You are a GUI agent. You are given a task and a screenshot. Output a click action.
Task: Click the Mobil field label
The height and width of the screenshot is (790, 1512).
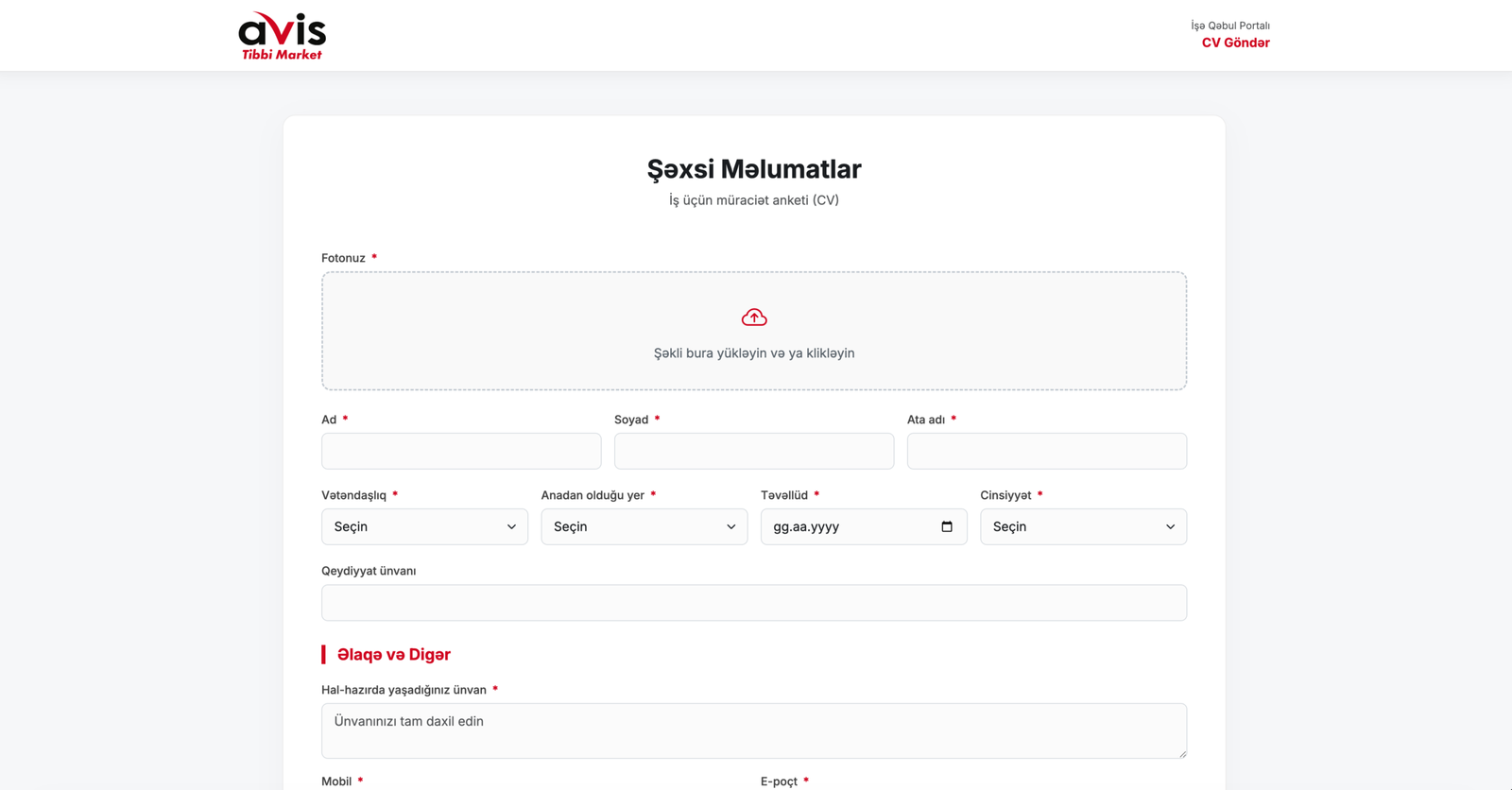[x=336, y=781]
